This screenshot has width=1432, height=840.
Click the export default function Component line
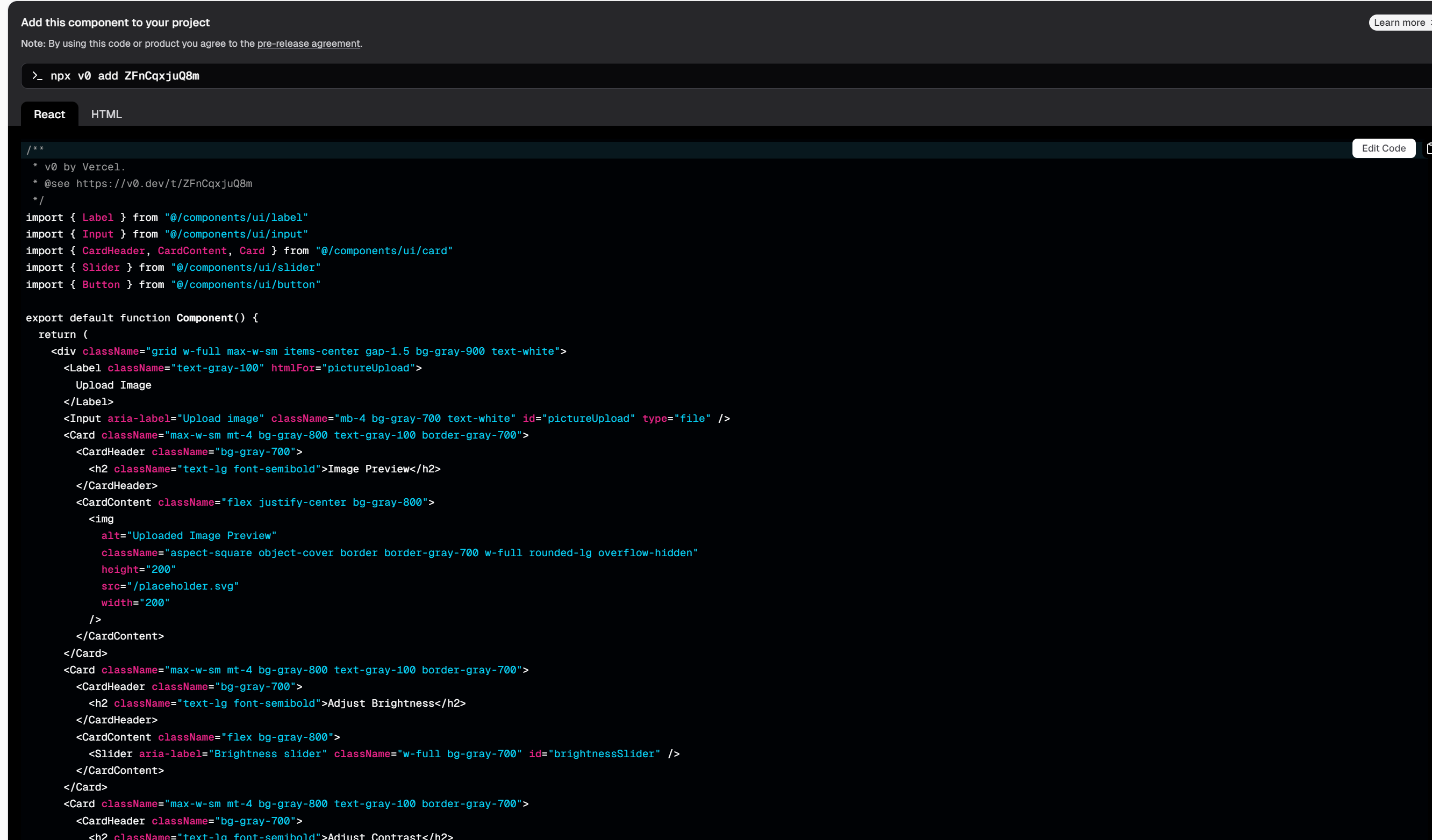click(142, 318)
